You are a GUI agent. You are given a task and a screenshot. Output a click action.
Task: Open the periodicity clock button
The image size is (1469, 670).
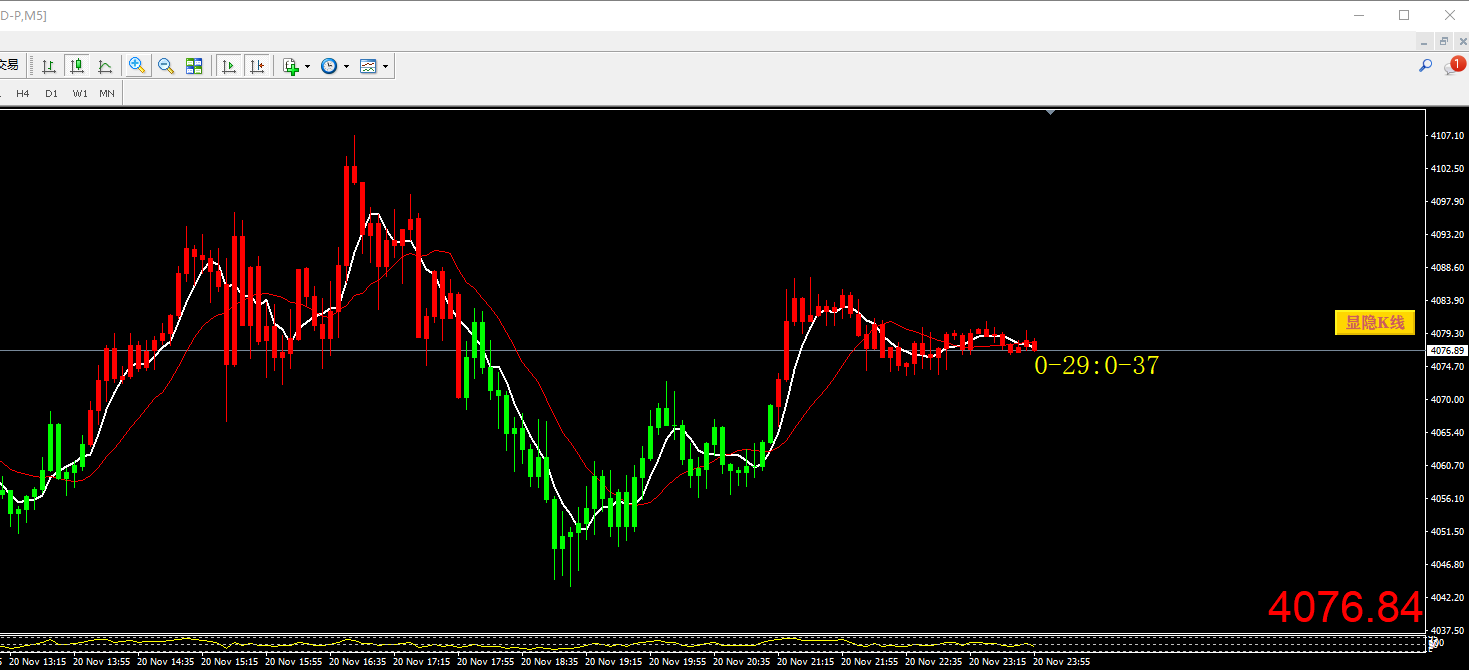[329, 66]
